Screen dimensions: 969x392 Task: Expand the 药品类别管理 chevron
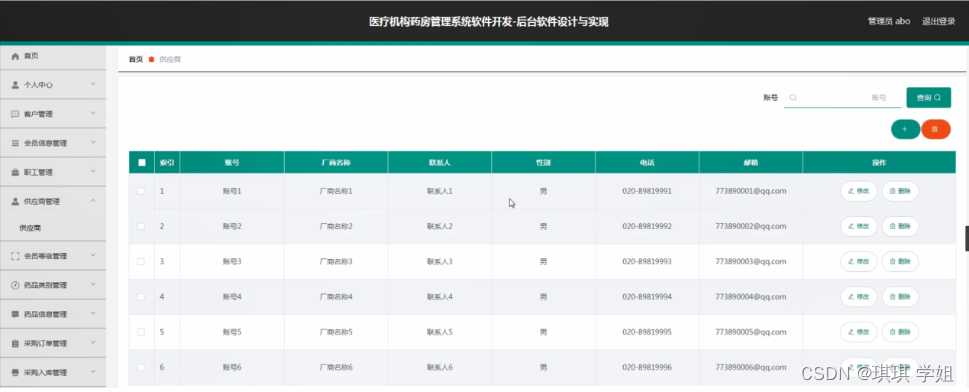coord(93,284)
